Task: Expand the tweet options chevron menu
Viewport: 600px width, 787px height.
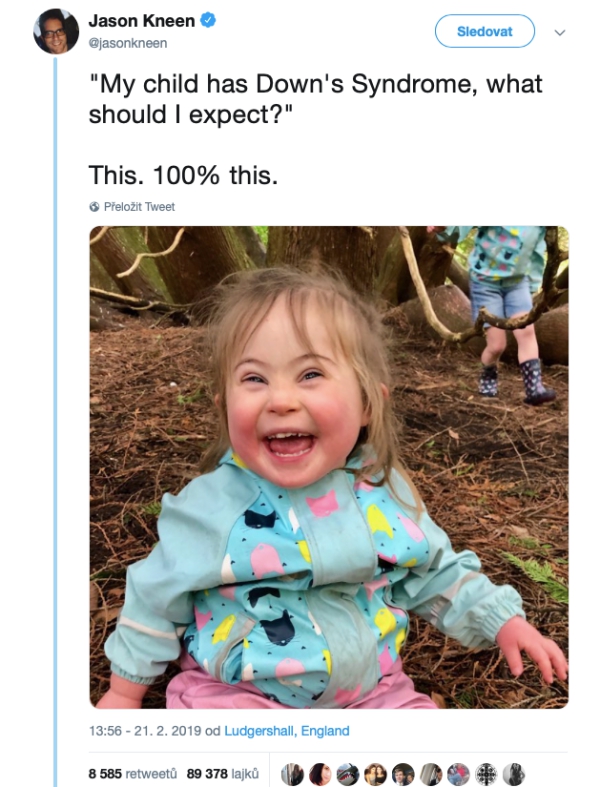Action: [x=560, y=33]
